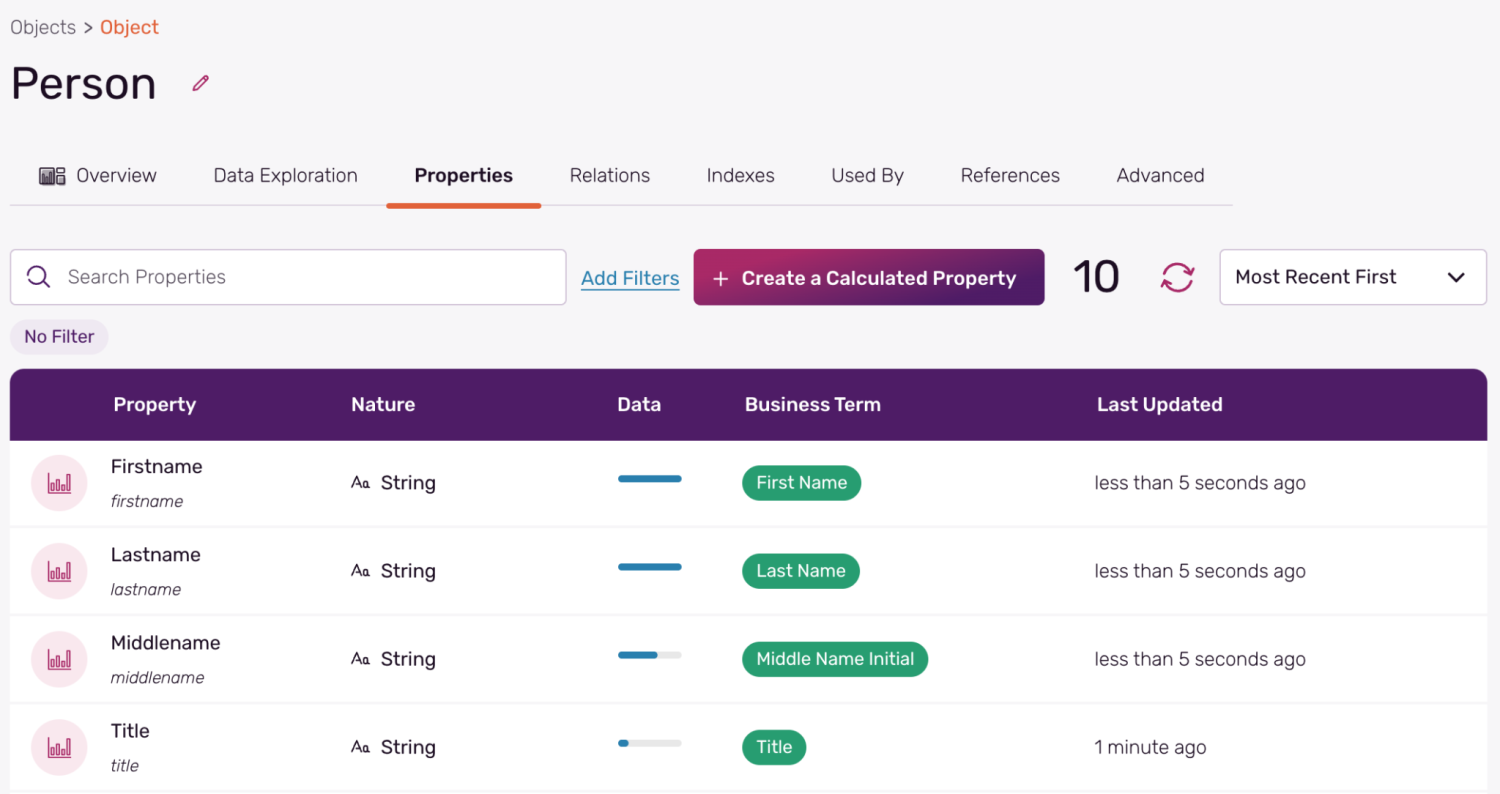The height and width of the screenshot is (794, 1500).
Task: Click the chart icon for Title row
Action: (59, 747)
